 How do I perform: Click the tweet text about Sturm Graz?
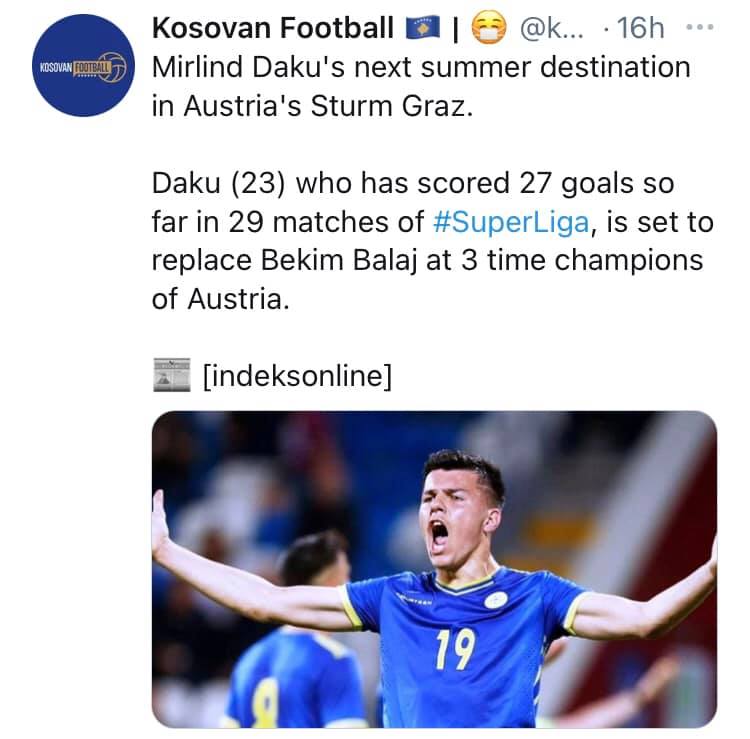[x=421, y=86]
